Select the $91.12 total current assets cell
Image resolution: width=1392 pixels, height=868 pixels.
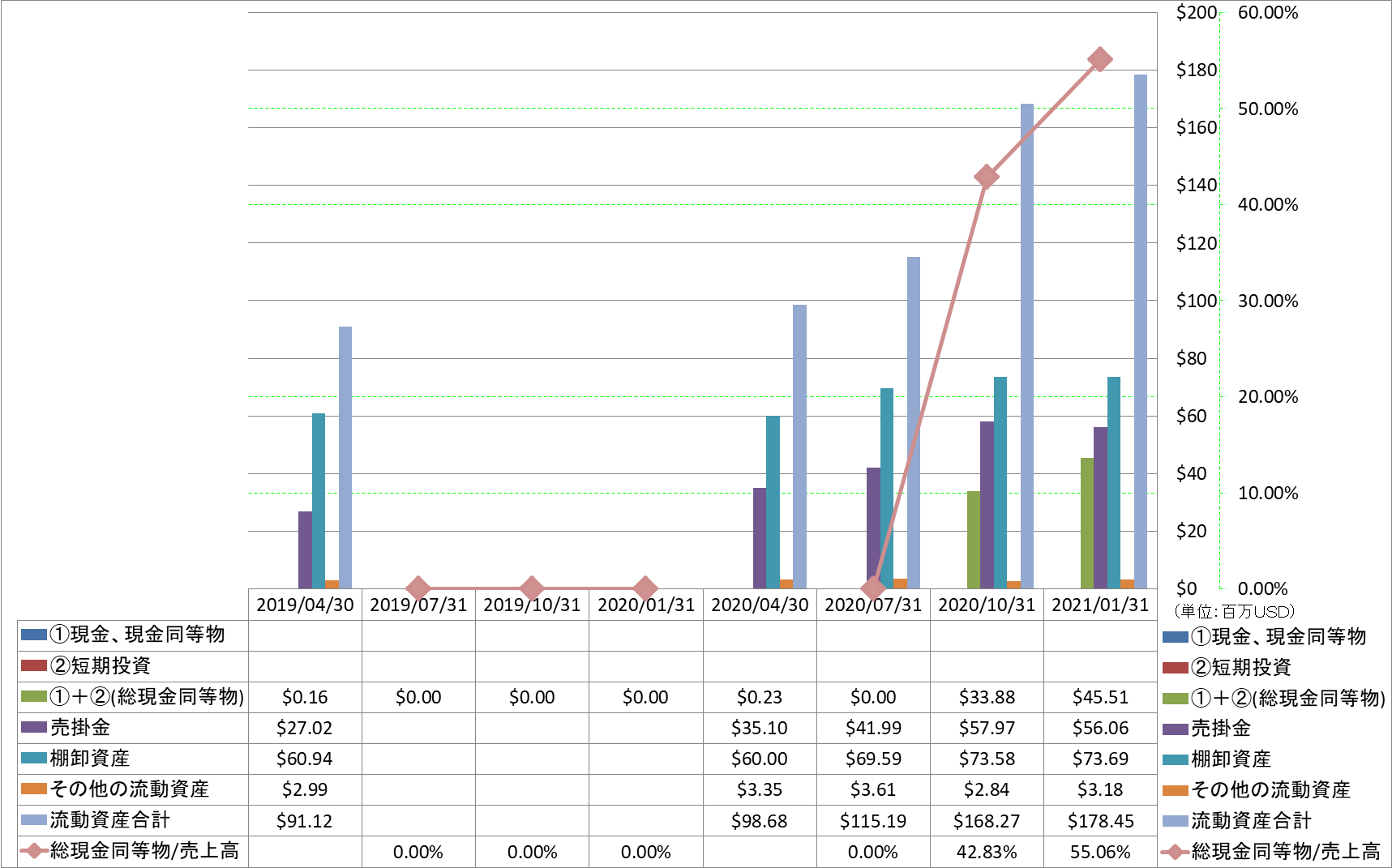[x=305, y=820]
